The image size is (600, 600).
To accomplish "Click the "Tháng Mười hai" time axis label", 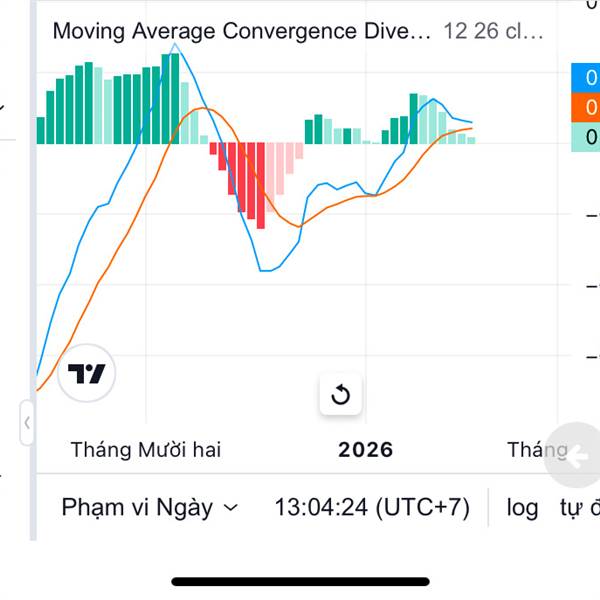I will [146, 449].
